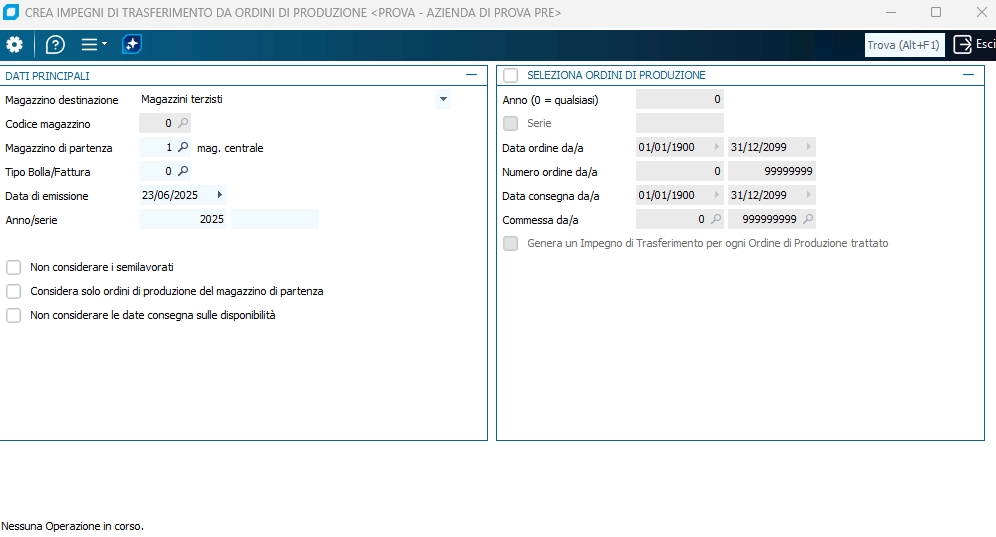The height and width of the screenshot is (537, 996).
Task: Open the help question mark icon
Action: click(55, 44)
